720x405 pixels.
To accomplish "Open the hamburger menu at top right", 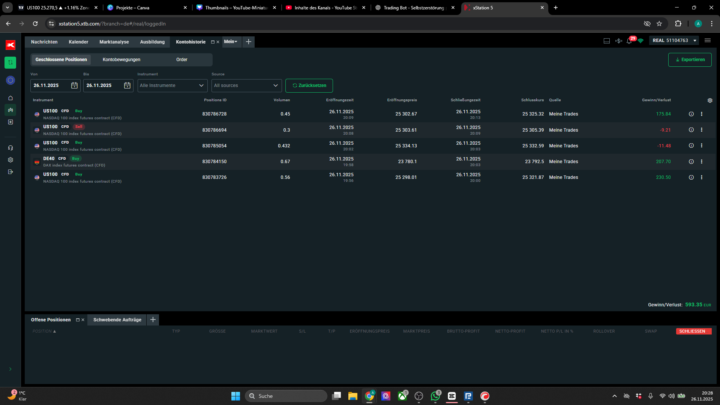I will click(x=708, y=40).
